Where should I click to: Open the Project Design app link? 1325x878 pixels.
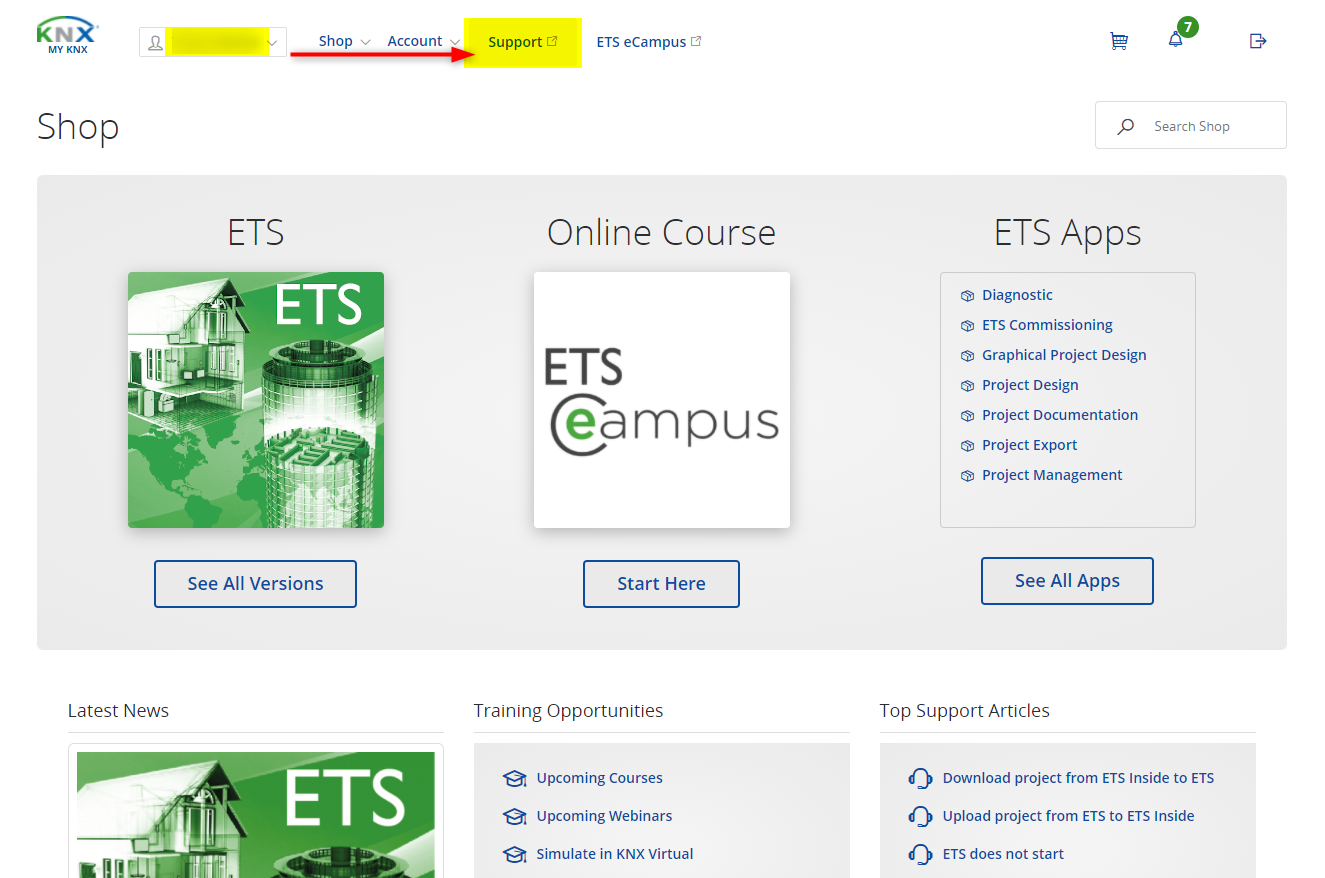coord(1030,385)
